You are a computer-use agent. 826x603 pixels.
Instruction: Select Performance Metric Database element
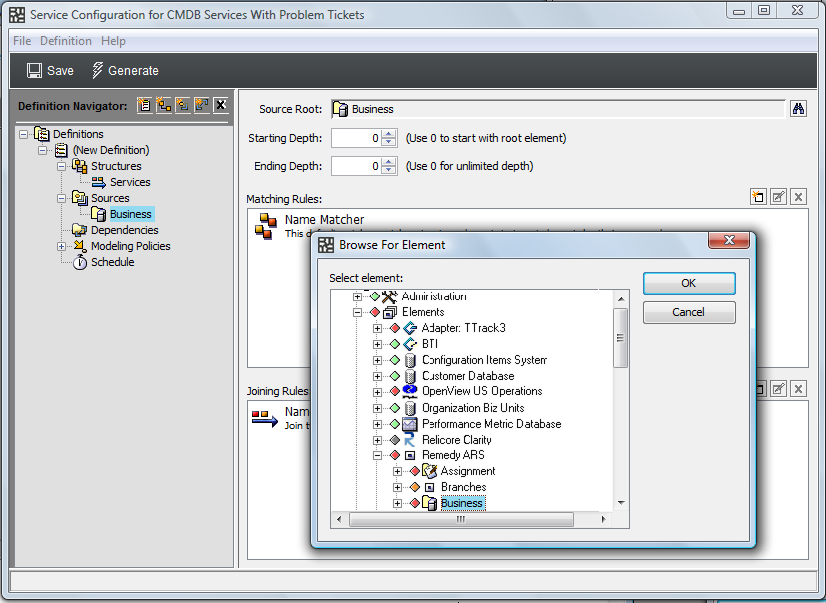[x=491, y=424]
